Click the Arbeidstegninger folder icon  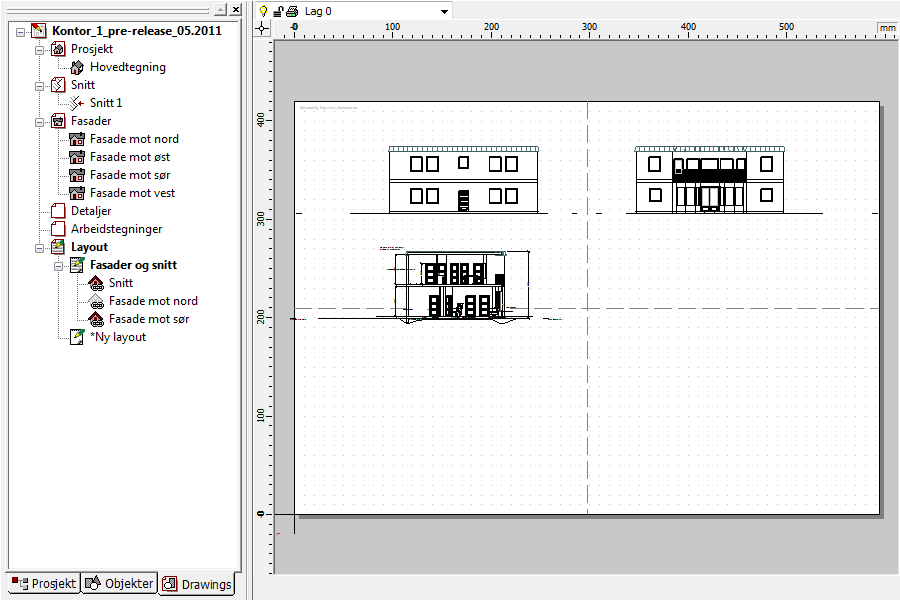click(x=58, y=229)
